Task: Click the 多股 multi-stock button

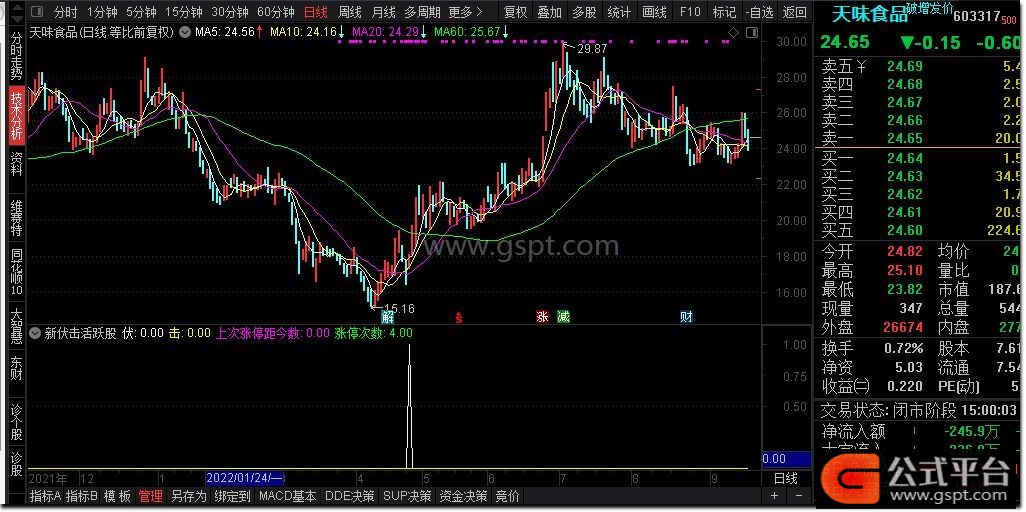Action: pos(584,12)
